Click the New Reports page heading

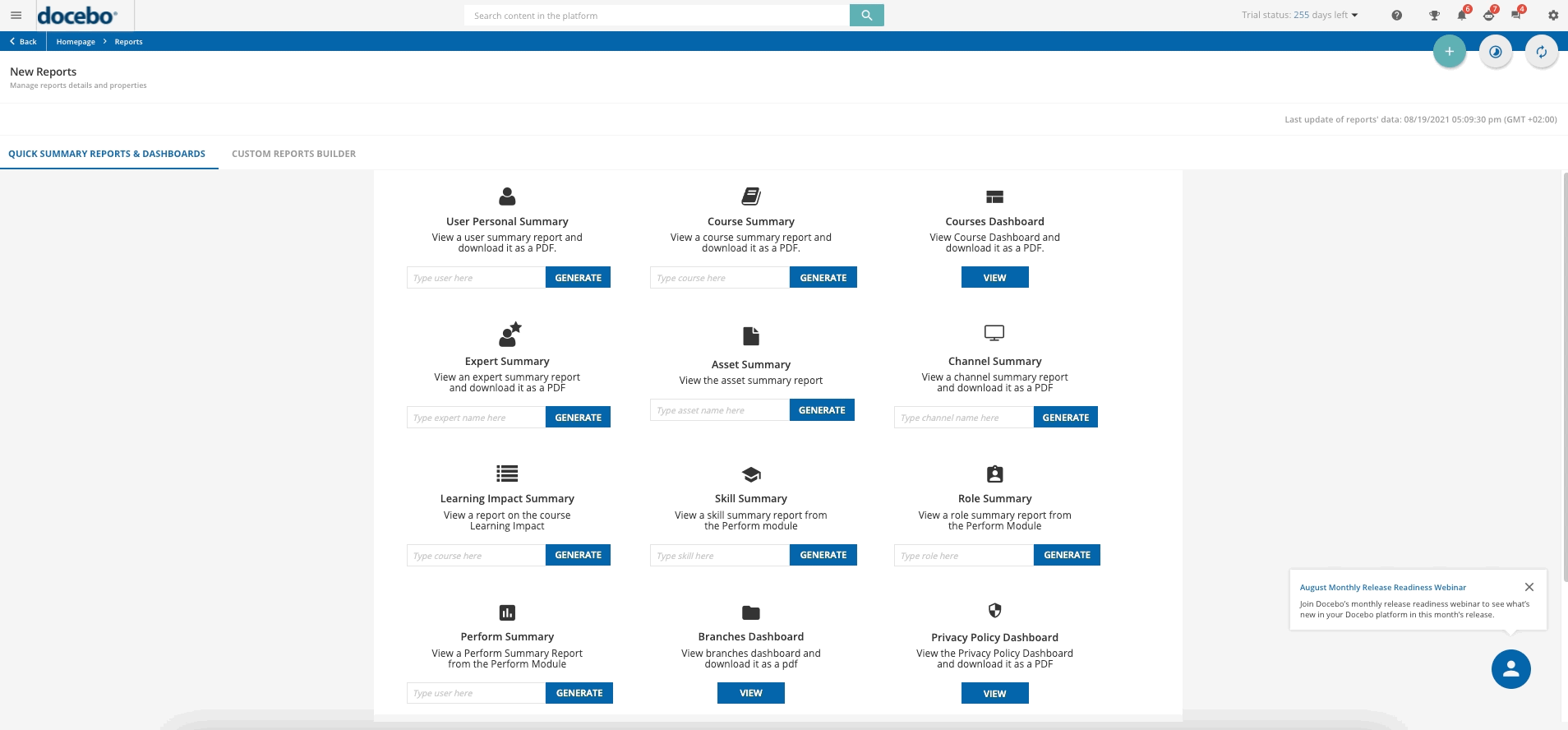[x=43, y=72]
